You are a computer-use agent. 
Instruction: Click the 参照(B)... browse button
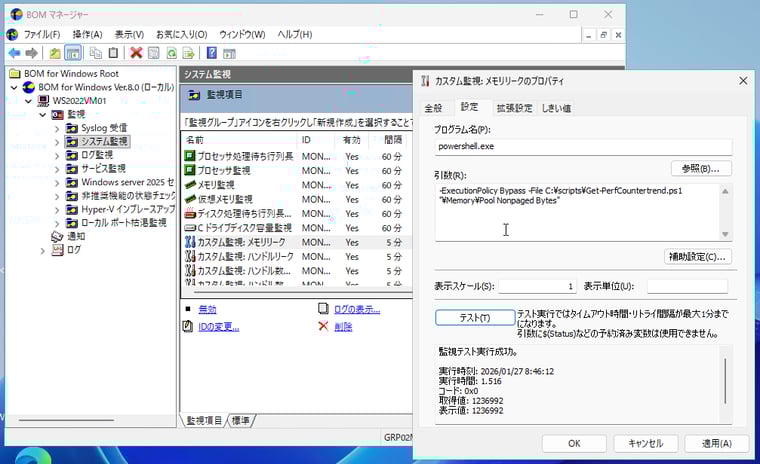[701, 168]
